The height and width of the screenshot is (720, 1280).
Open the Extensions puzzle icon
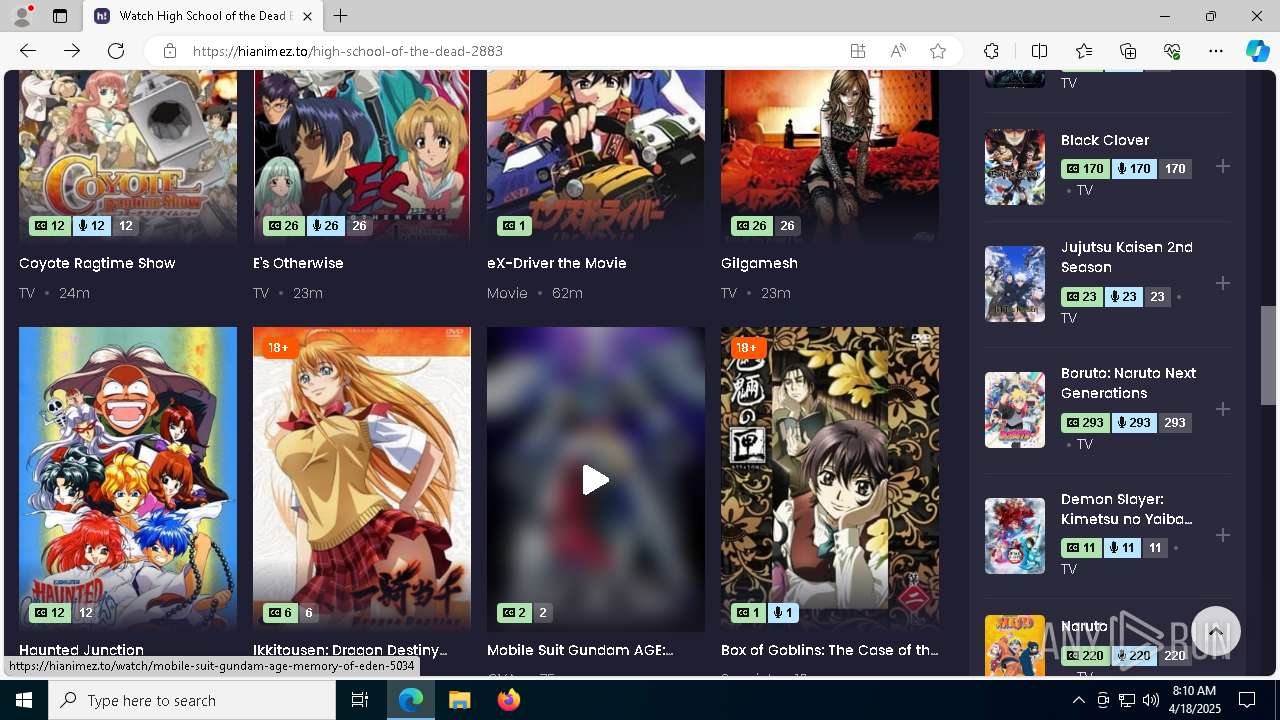click(991, 51)
